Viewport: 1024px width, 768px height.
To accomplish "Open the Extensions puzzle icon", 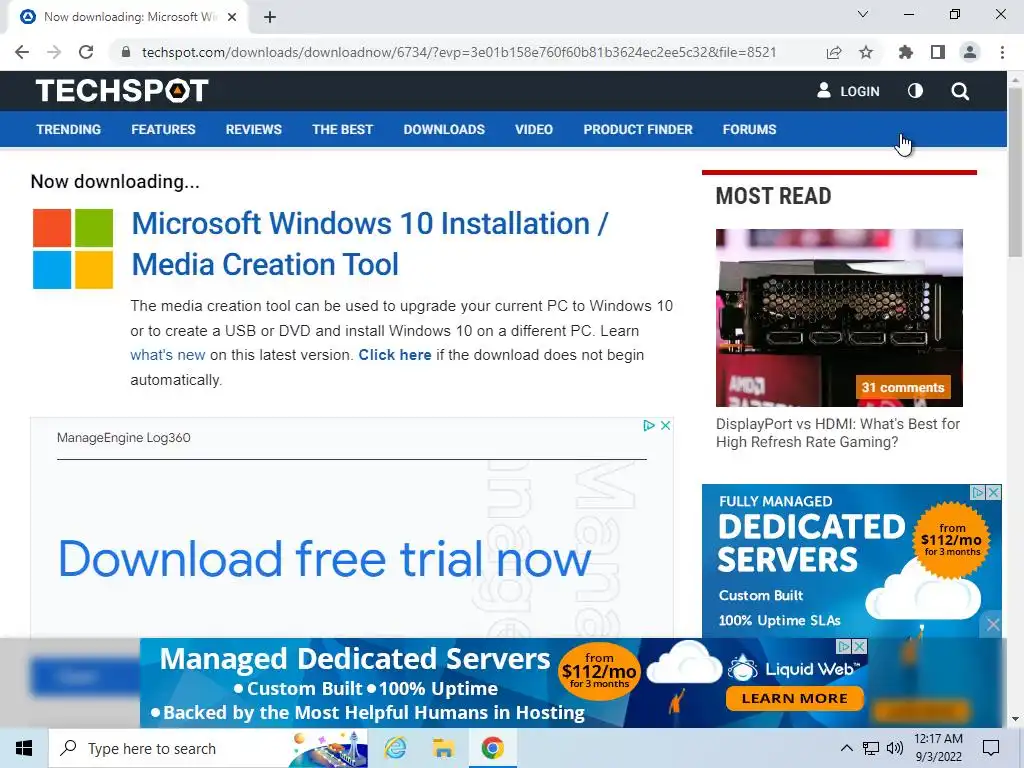I will point(905,52).
